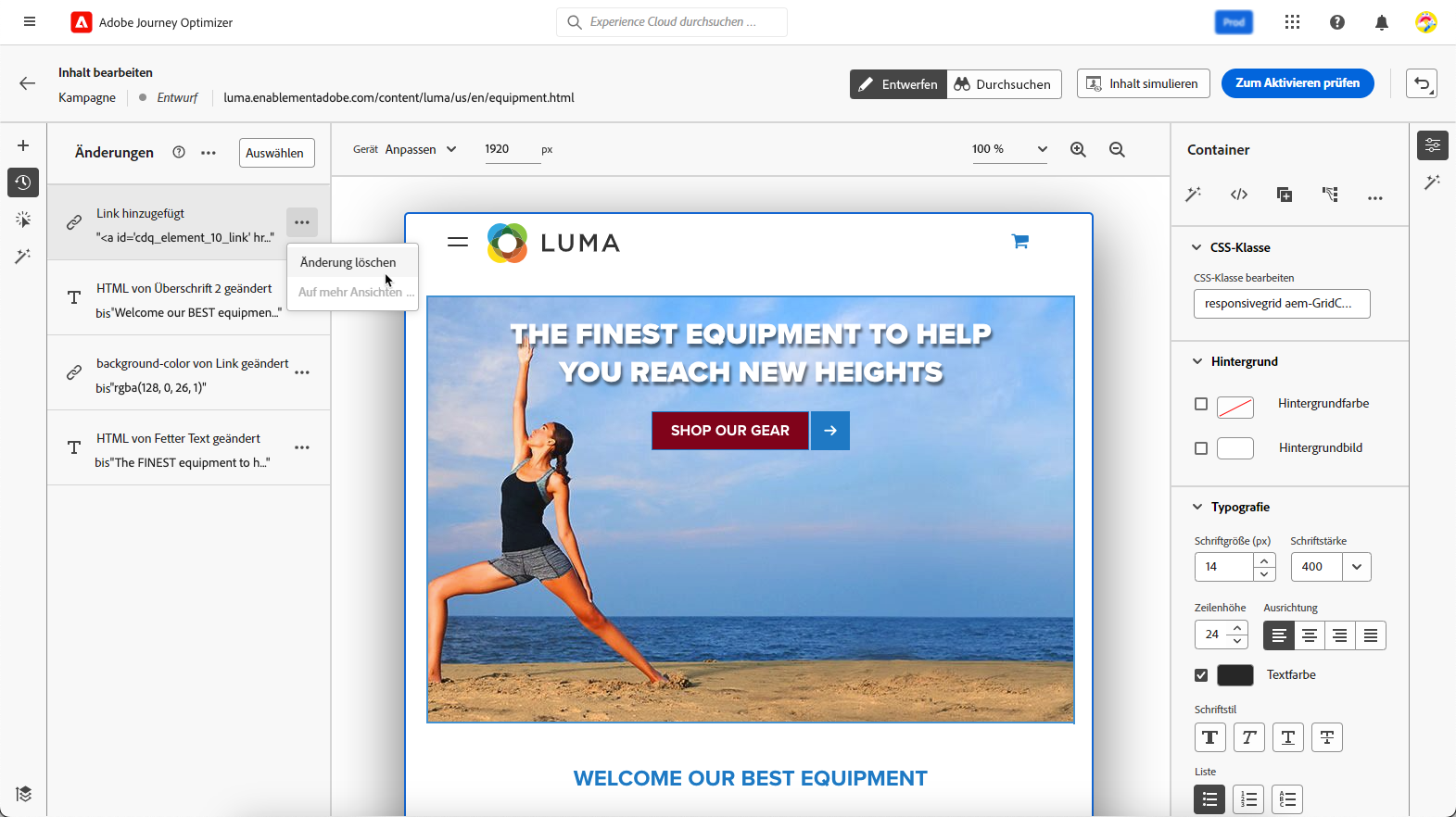Open the settings sliders icon on right rail
Image resolution: width=1456 pixels, height=817 pixels.
pos(1433,145)
